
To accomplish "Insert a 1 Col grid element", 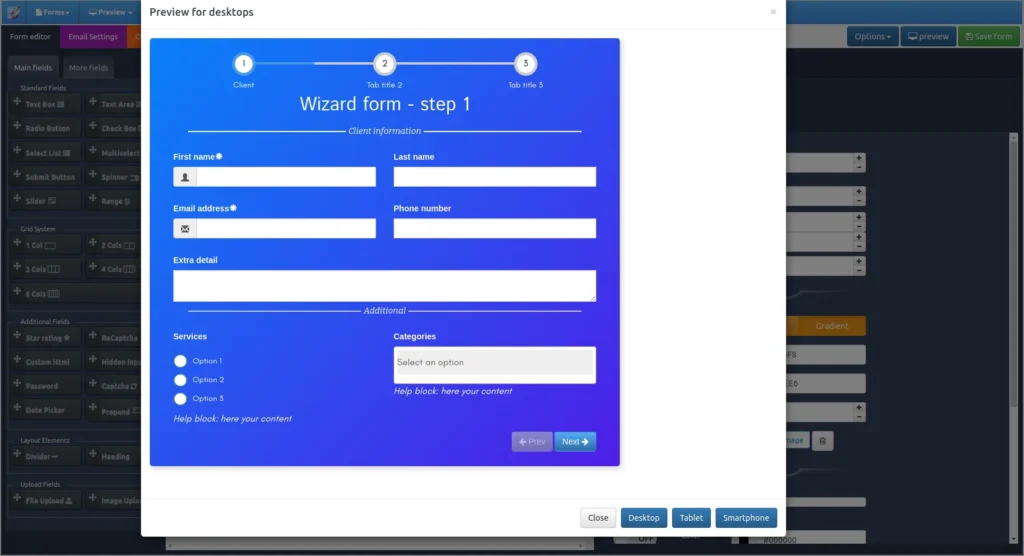I will (45, 244).
